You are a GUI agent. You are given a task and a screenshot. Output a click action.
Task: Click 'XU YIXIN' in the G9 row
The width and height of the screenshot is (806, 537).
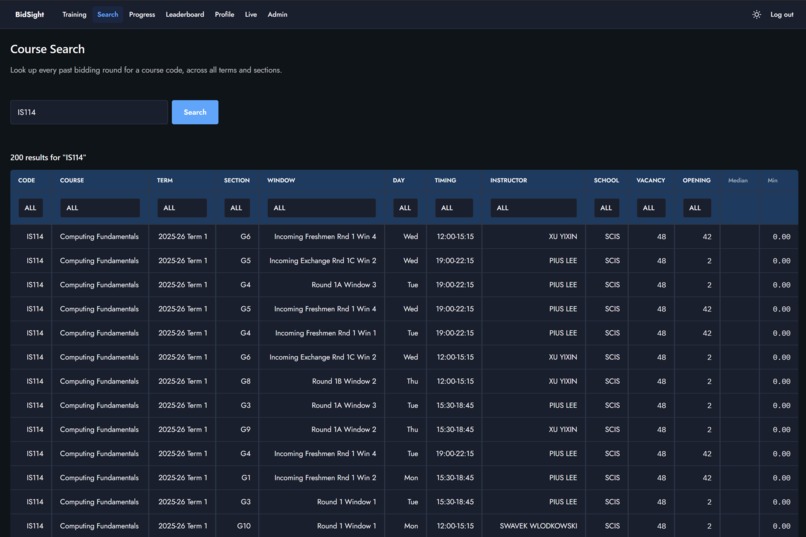pos(563,429)
